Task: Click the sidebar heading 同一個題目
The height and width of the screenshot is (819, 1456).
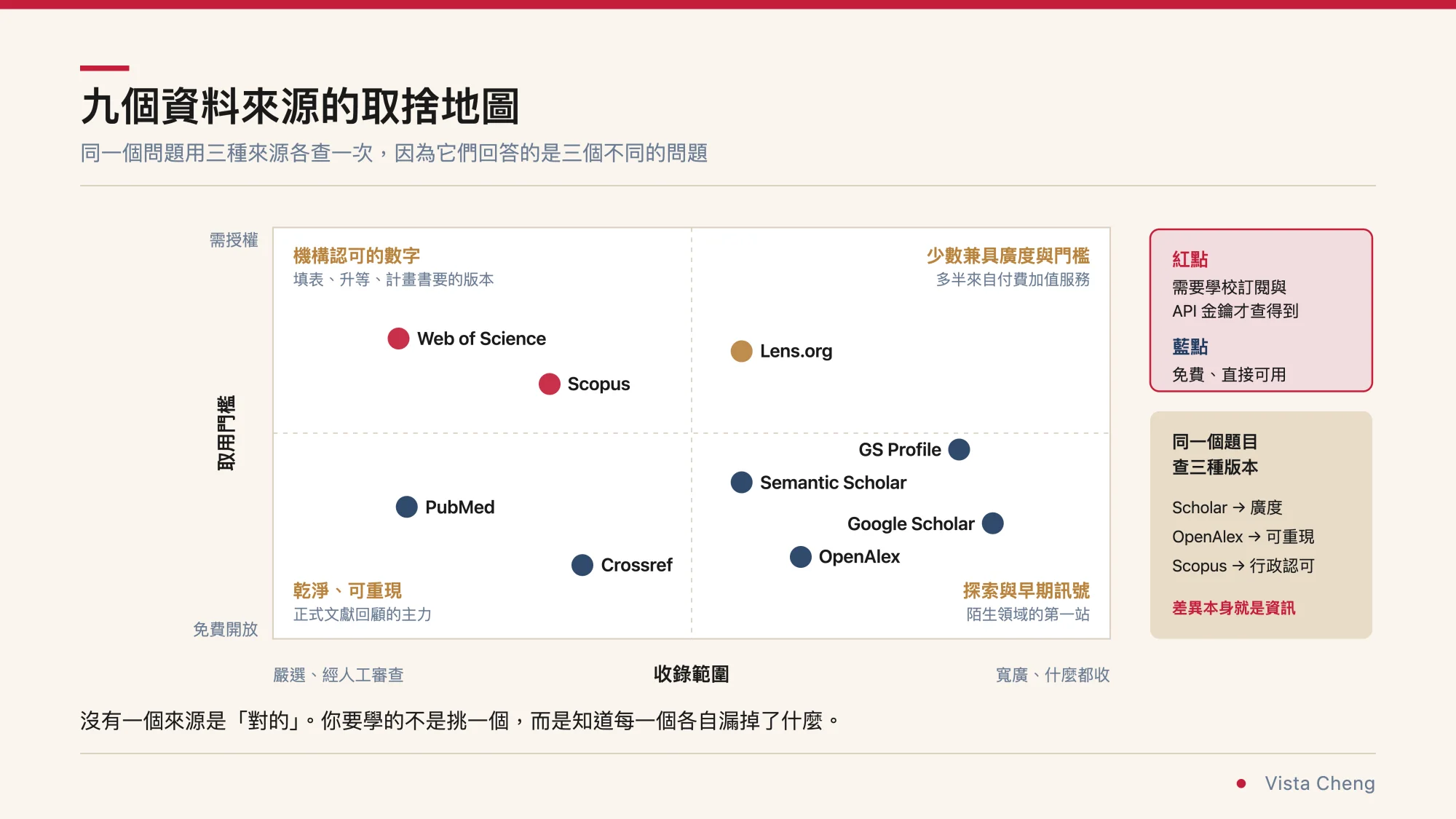Action: [1215, 442]
